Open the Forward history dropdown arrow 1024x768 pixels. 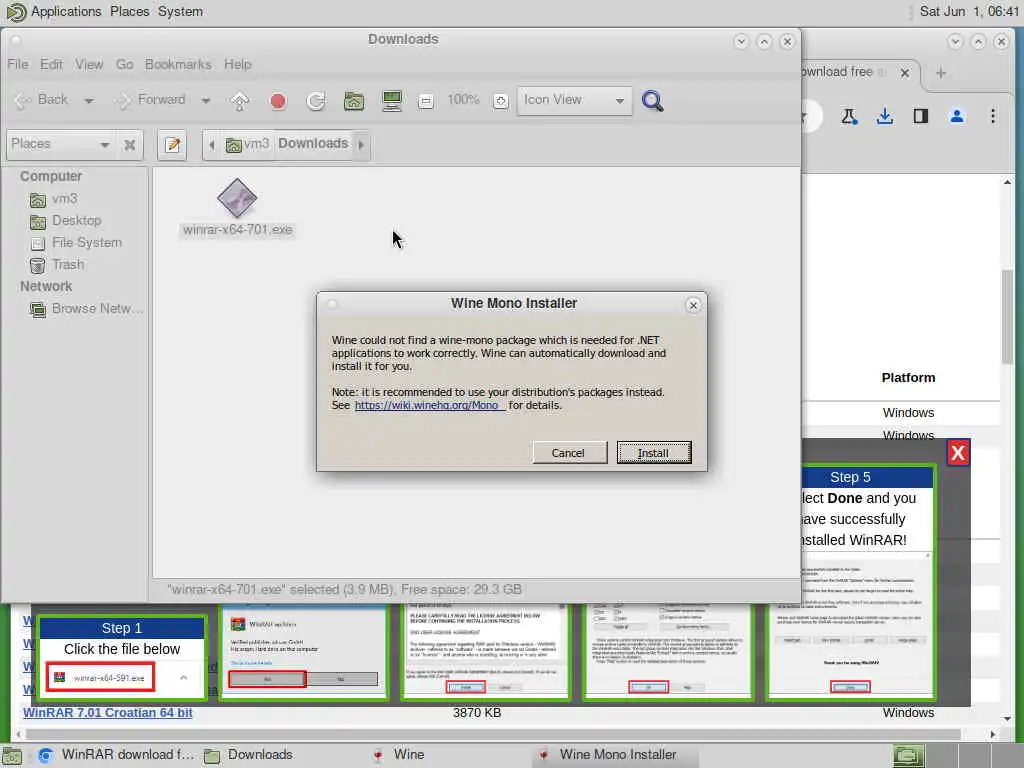(x=206, y=101)
